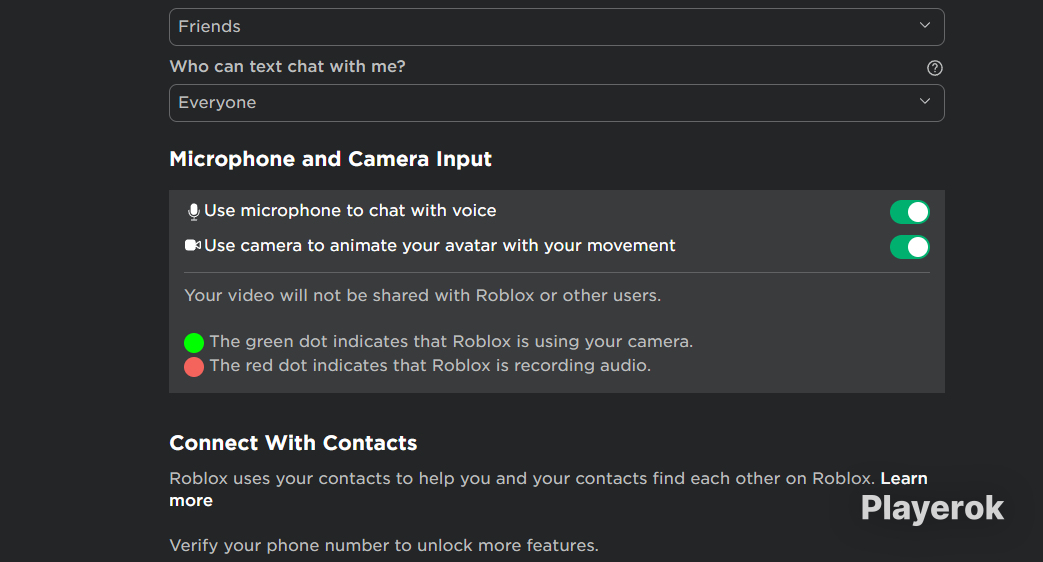Screen dimensions: 1043x562
Task: Click the green camera indicator dot
Action: point(194,343)
